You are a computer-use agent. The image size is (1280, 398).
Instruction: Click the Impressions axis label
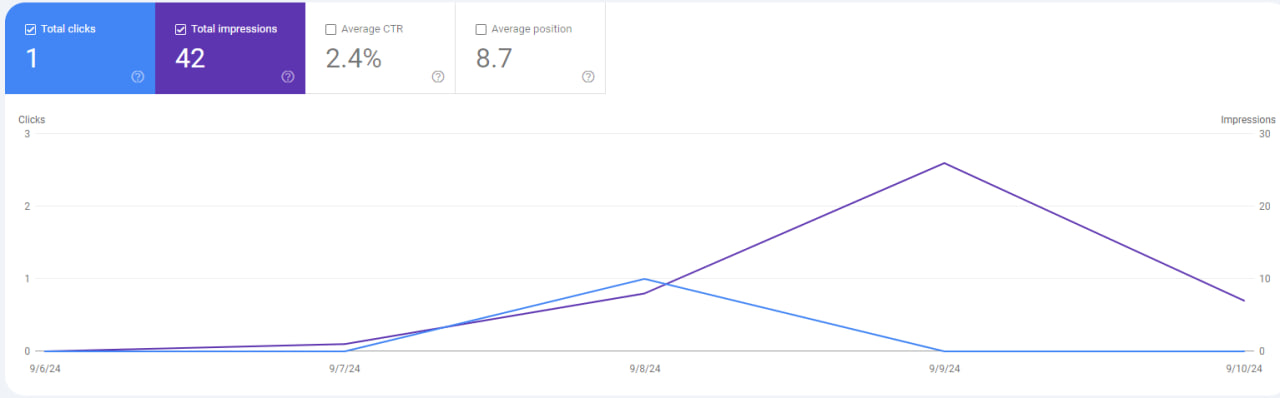click(x=1248, y=120)
